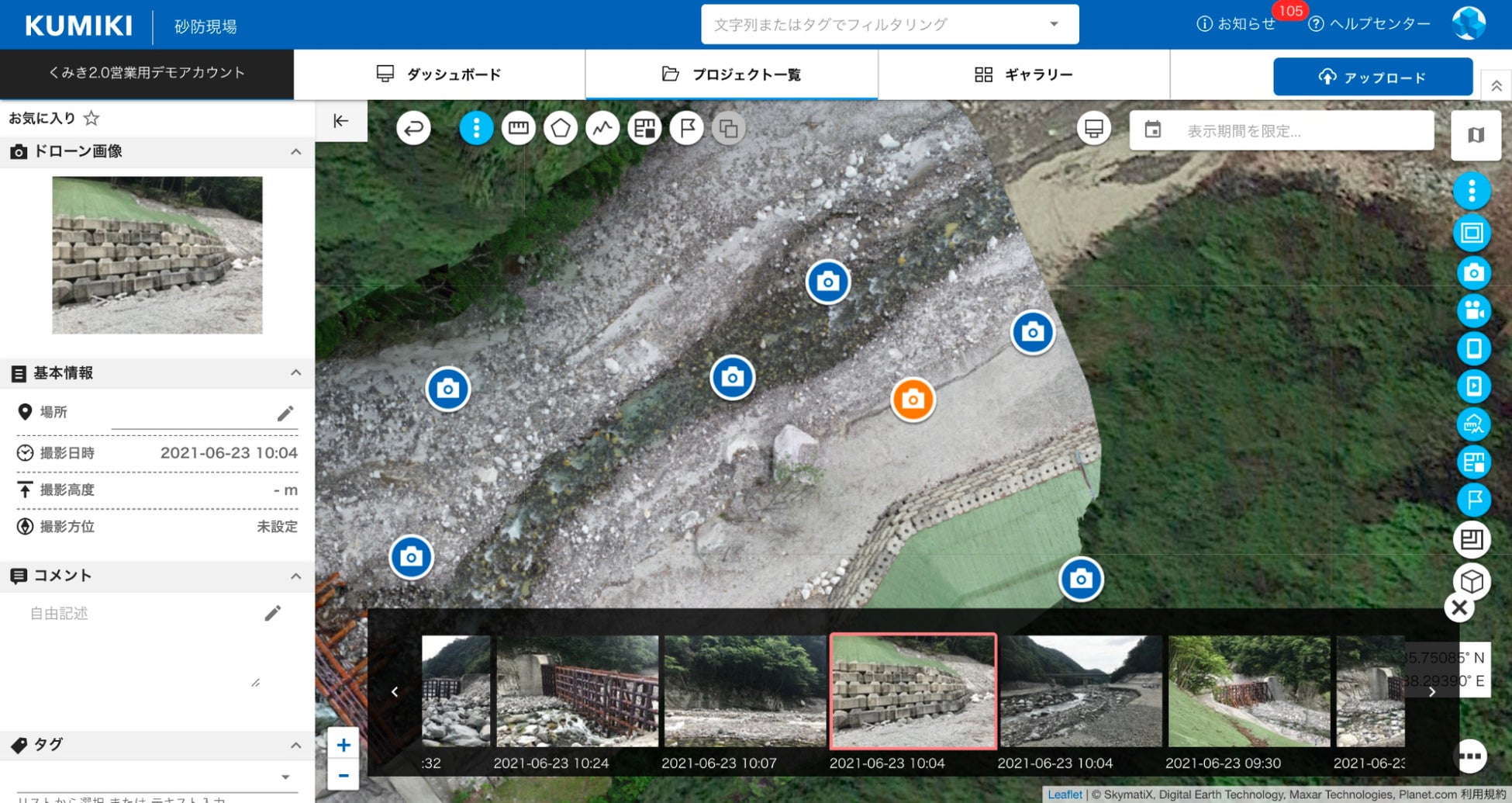1512x803 pixels.
Task: Click the 撮影方位 value 未設定
Action: click(x=277, y=527)
